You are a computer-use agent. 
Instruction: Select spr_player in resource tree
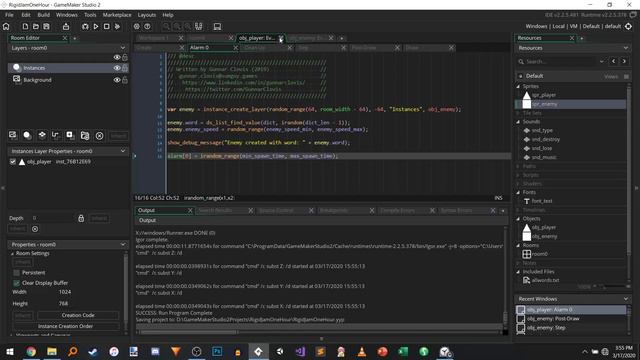(543, 95)
